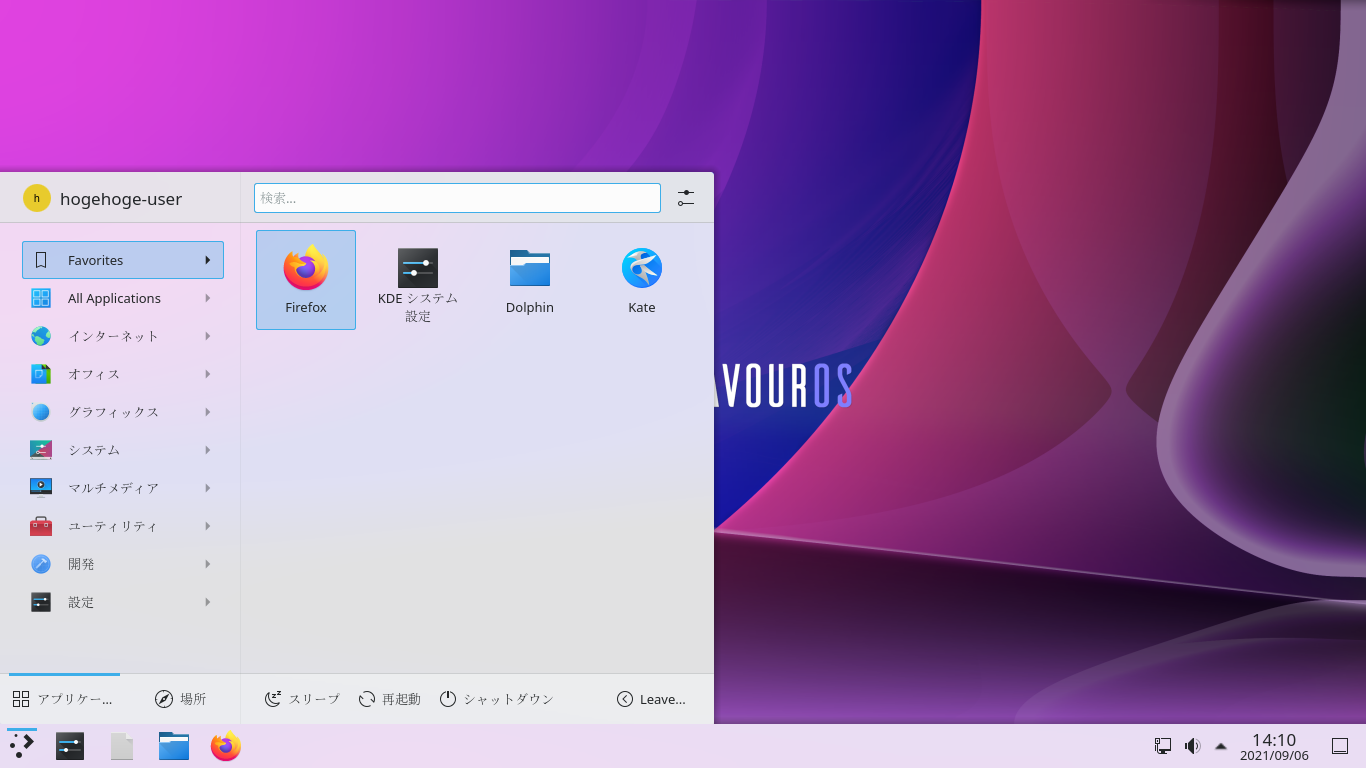Click the スリープ button
Viewport: 1366px width, 768px height.
coord(303,699)
